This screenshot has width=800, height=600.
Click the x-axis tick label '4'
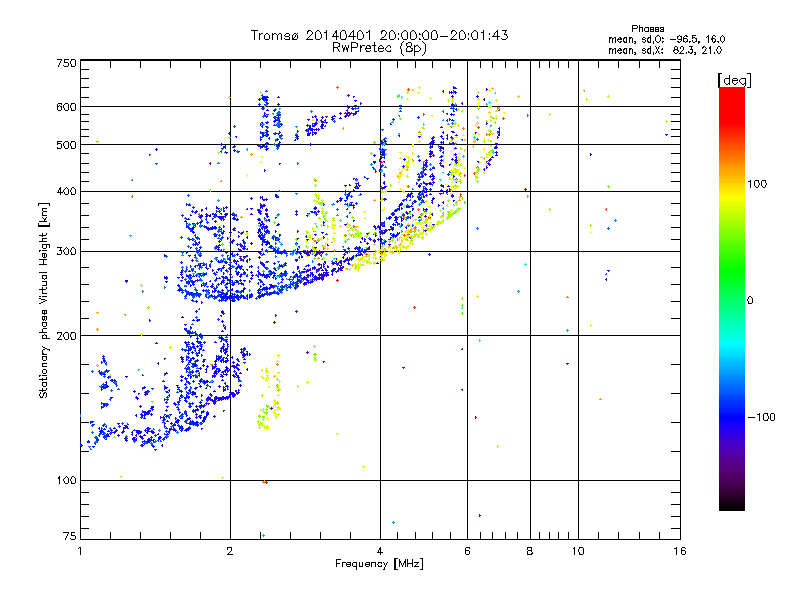pyautogui.click(x=380, y=551)
